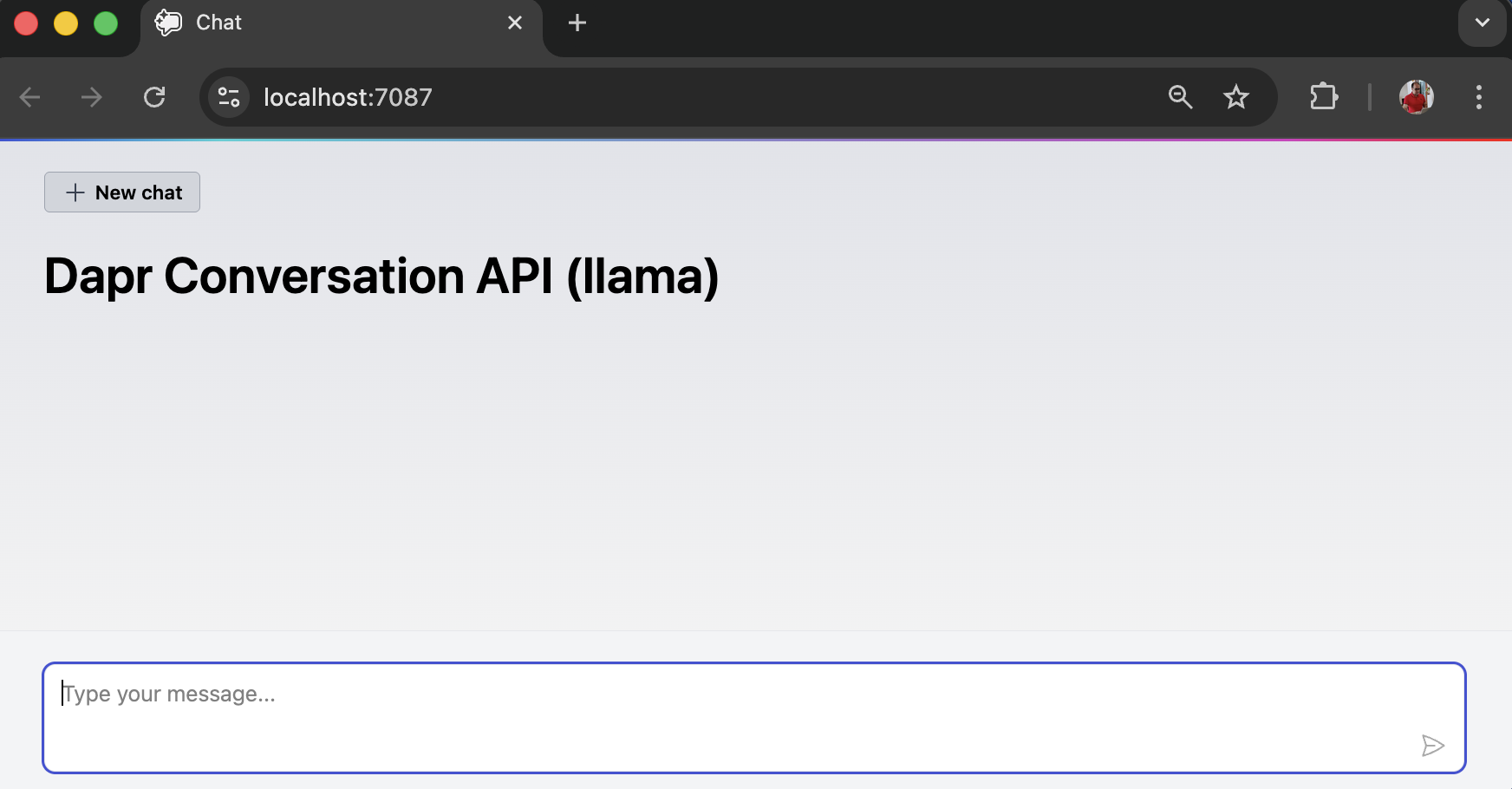Click the localhost:7087 address bar
This screenshot has height=789, width=1512.
[694, 97]
